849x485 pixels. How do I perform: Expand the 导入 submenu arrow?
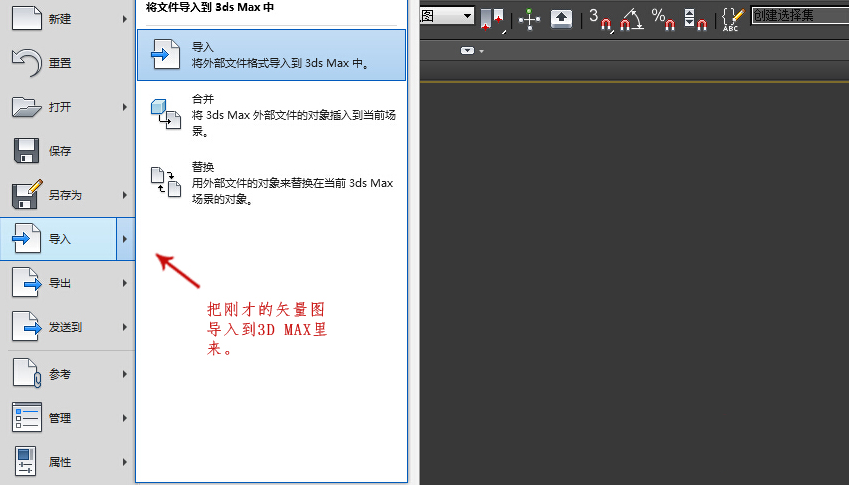coord(125,239)
